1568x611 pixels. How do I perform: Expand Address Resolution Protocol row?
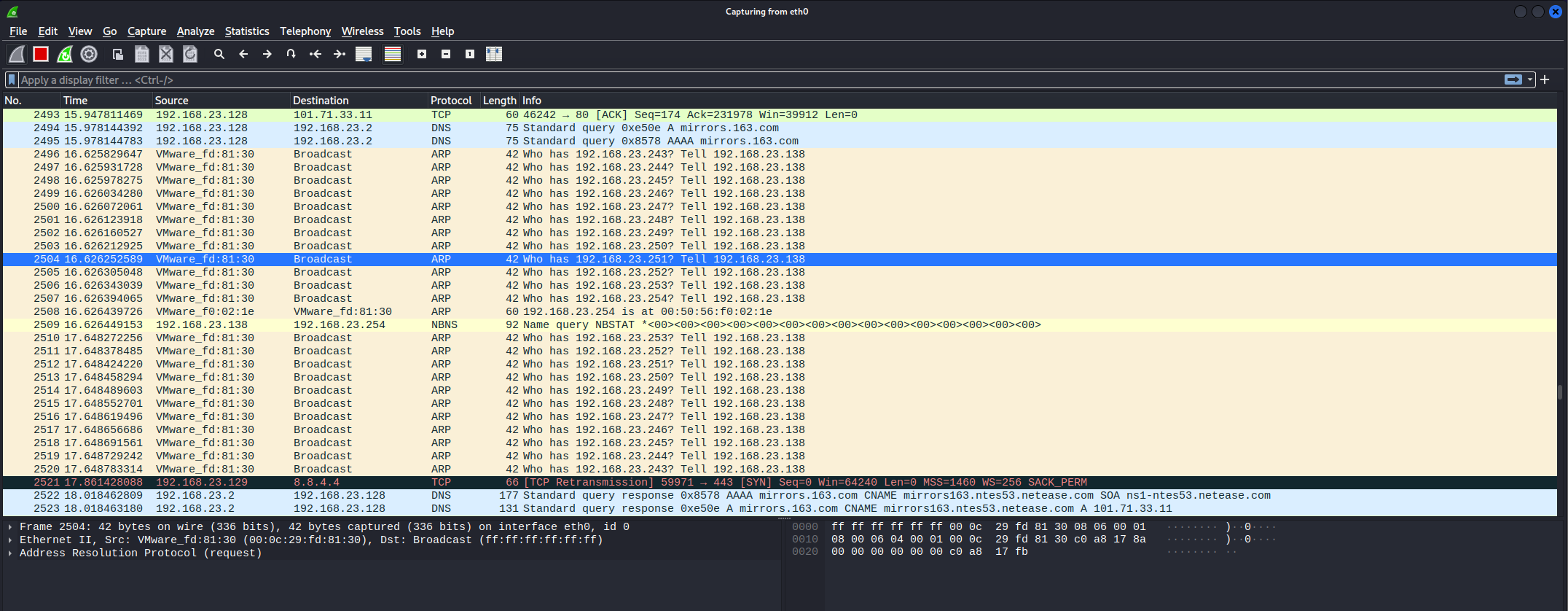10,553
